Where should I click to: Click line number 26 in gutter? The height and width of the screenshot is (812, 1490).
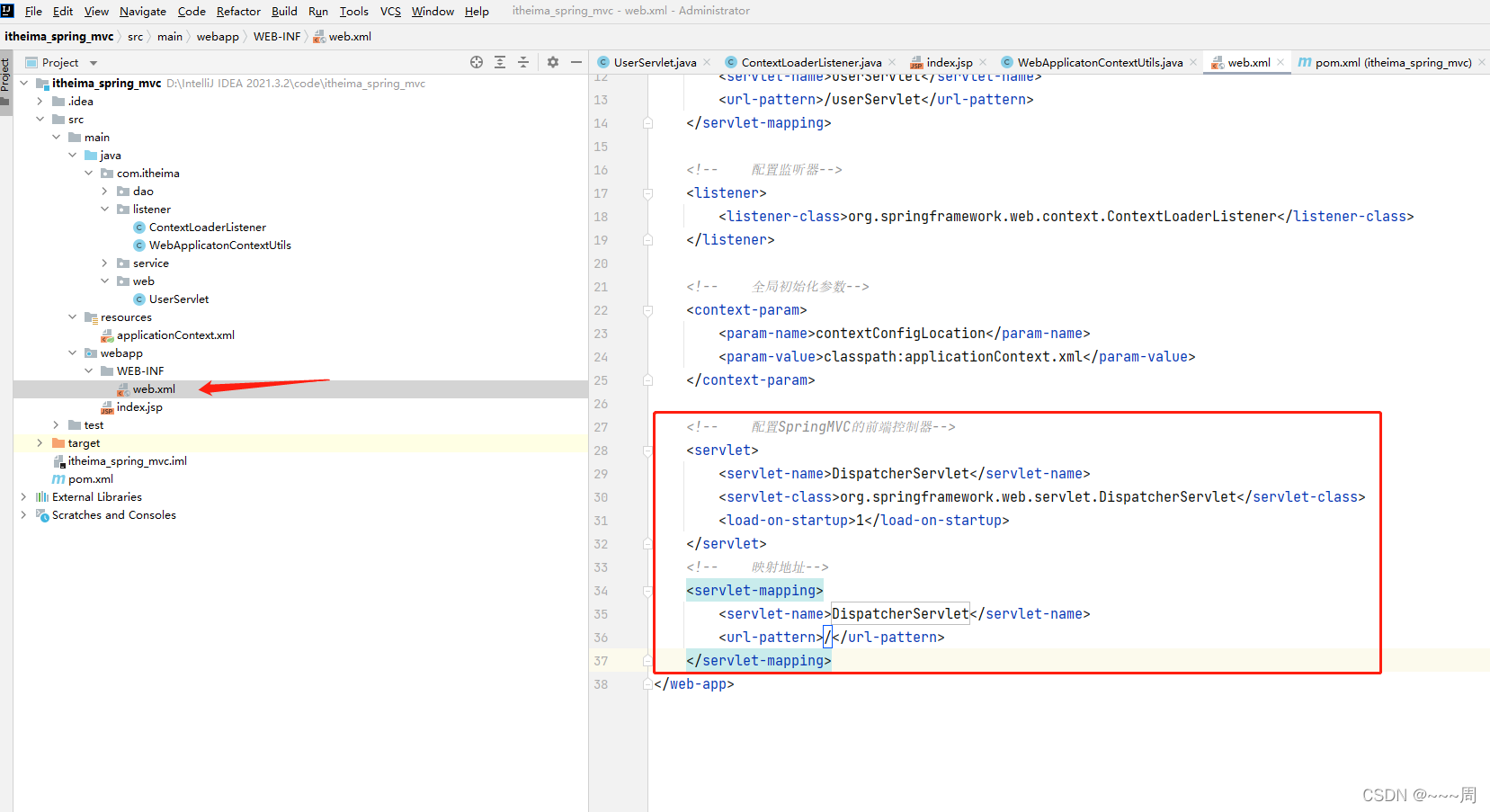[x=601, y=404]
